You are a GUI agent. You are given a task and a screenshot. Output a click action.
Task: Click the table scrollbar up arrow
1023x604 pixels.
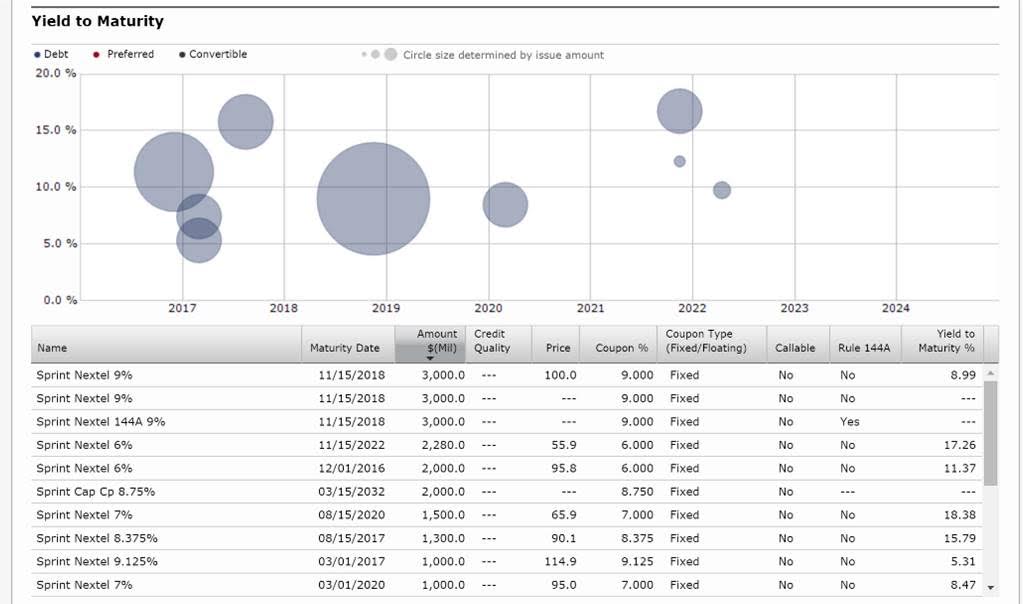991,373
